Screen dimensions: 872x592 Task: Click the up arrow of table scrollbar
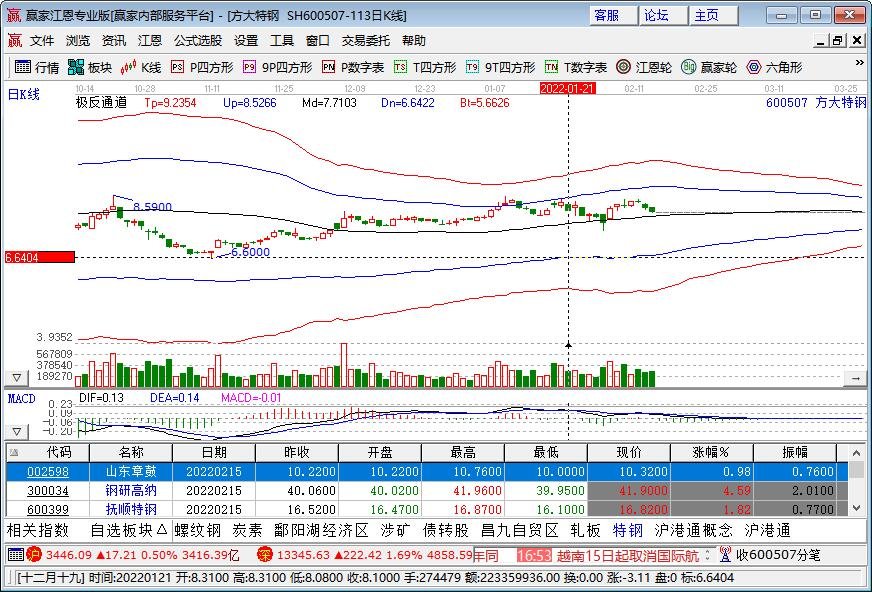(856, 452)
